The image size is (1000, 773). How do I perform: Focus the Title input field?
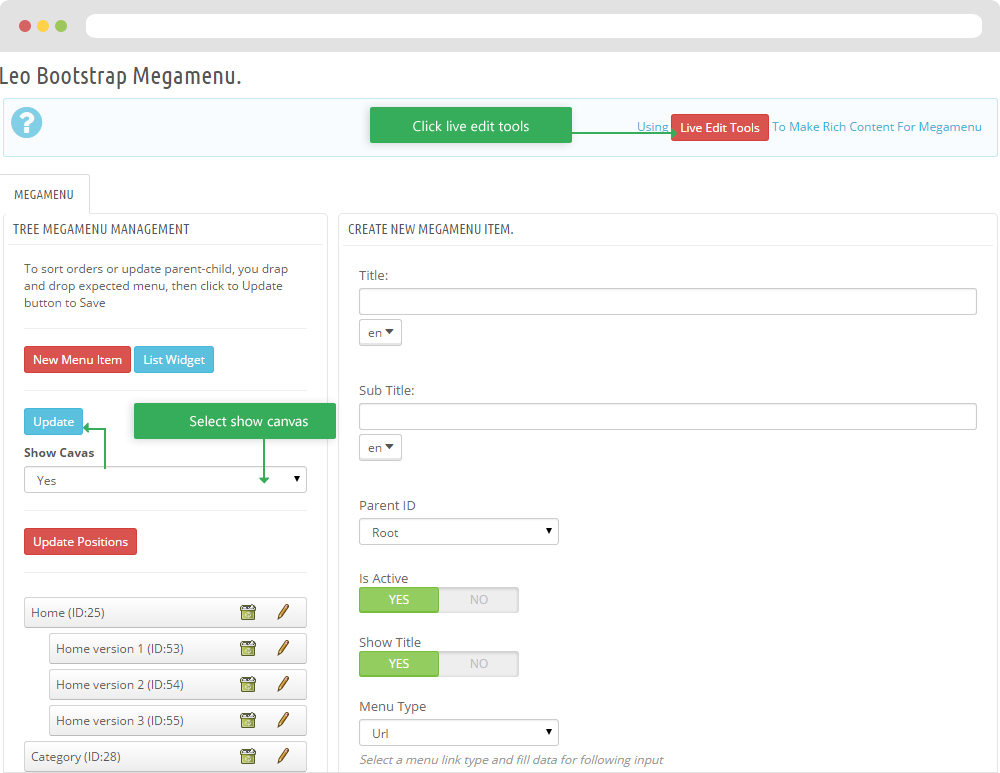click(668, 302)
